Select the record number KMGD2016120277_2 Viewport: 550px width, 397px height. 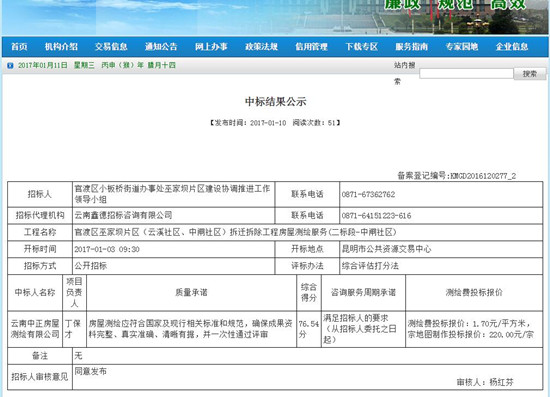click(x=483, y=176)
